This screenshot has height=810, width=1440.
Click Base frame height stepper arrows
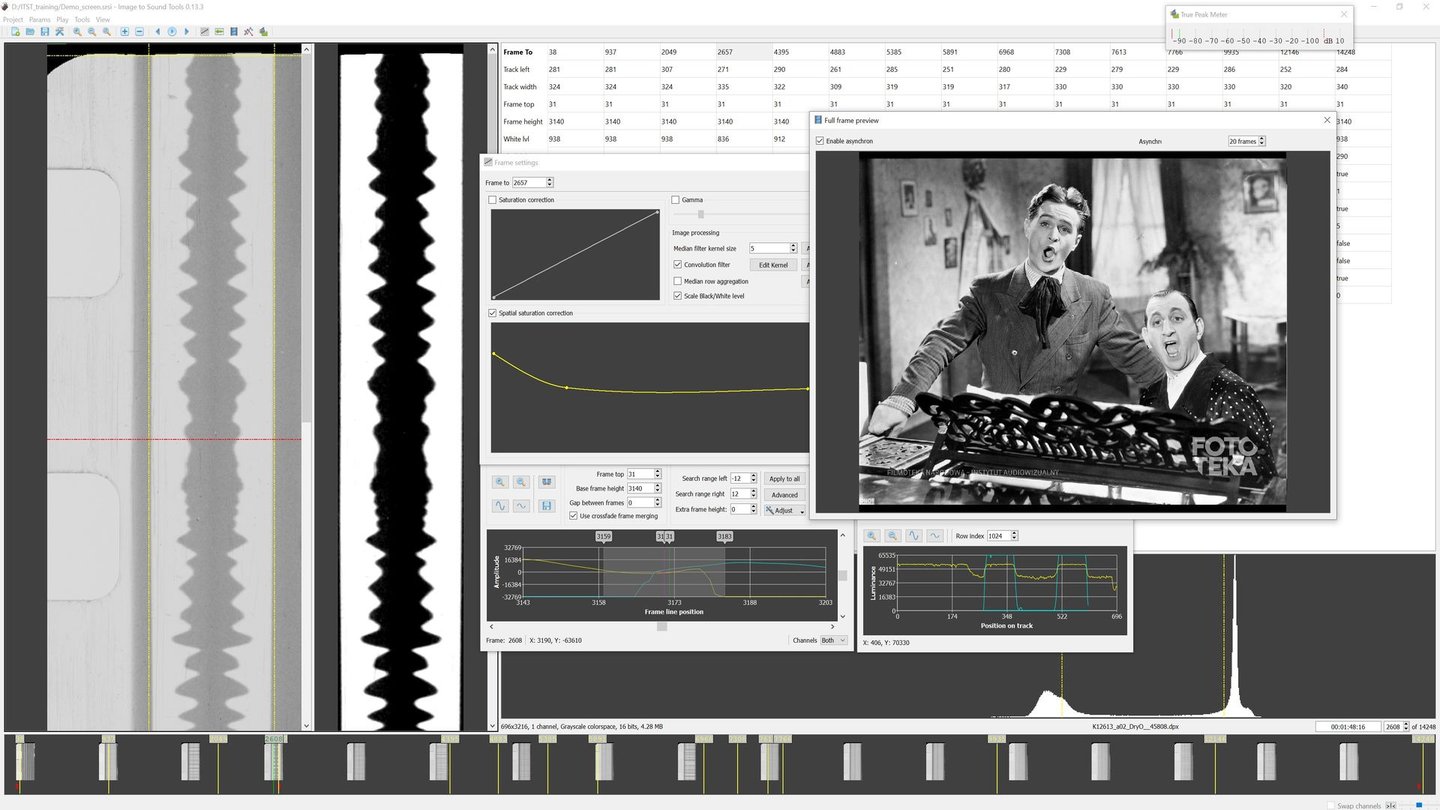657,488
